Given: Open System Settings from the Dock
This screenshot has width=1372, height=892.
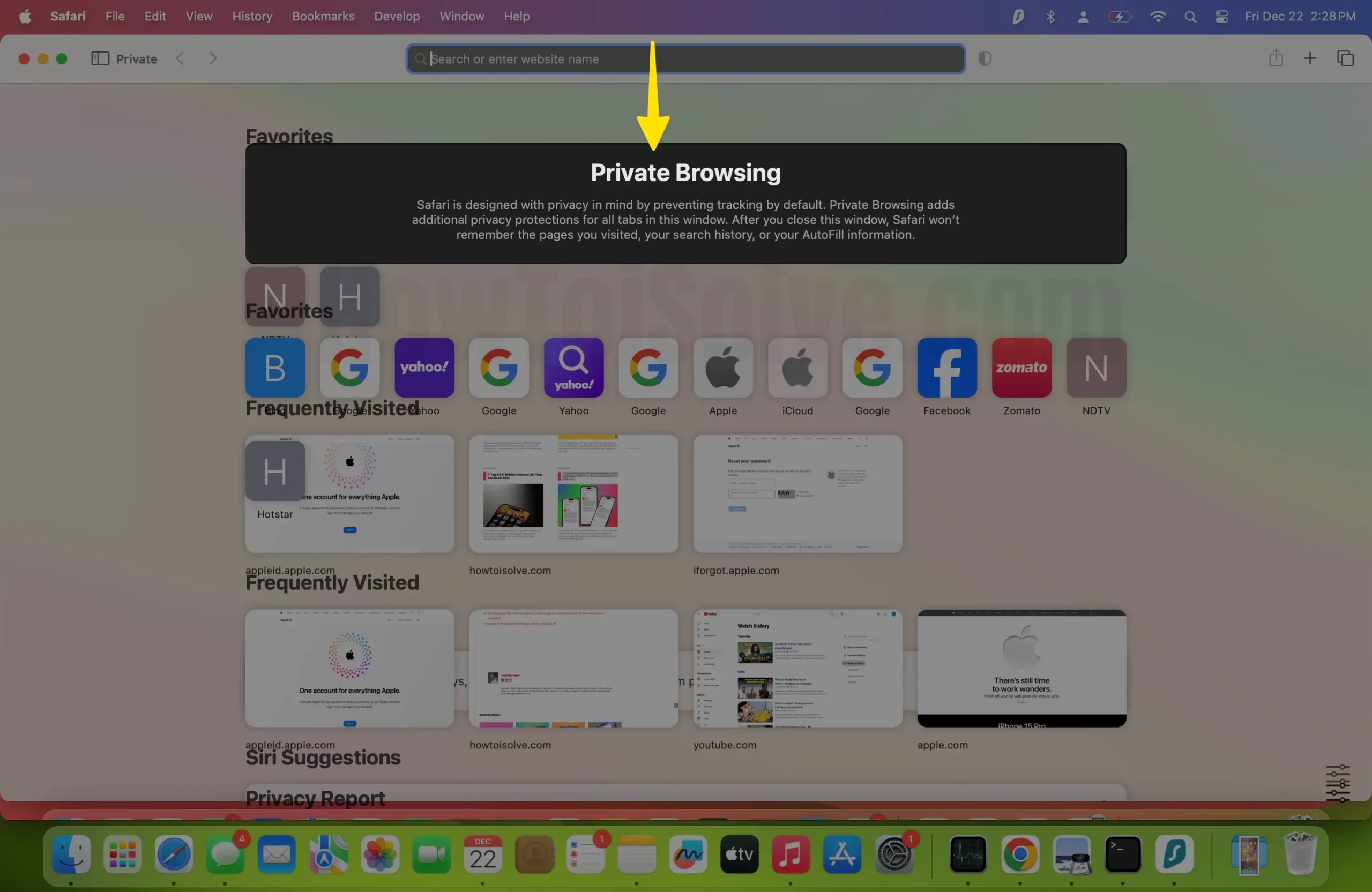Looking at the screenshot, I should click(x=893, y=854).
